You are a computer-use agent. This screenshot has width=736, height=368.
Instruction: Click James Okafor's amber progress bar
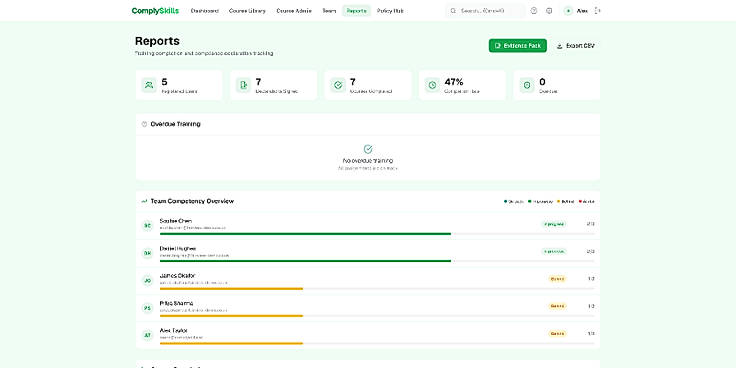pos(231,289)
